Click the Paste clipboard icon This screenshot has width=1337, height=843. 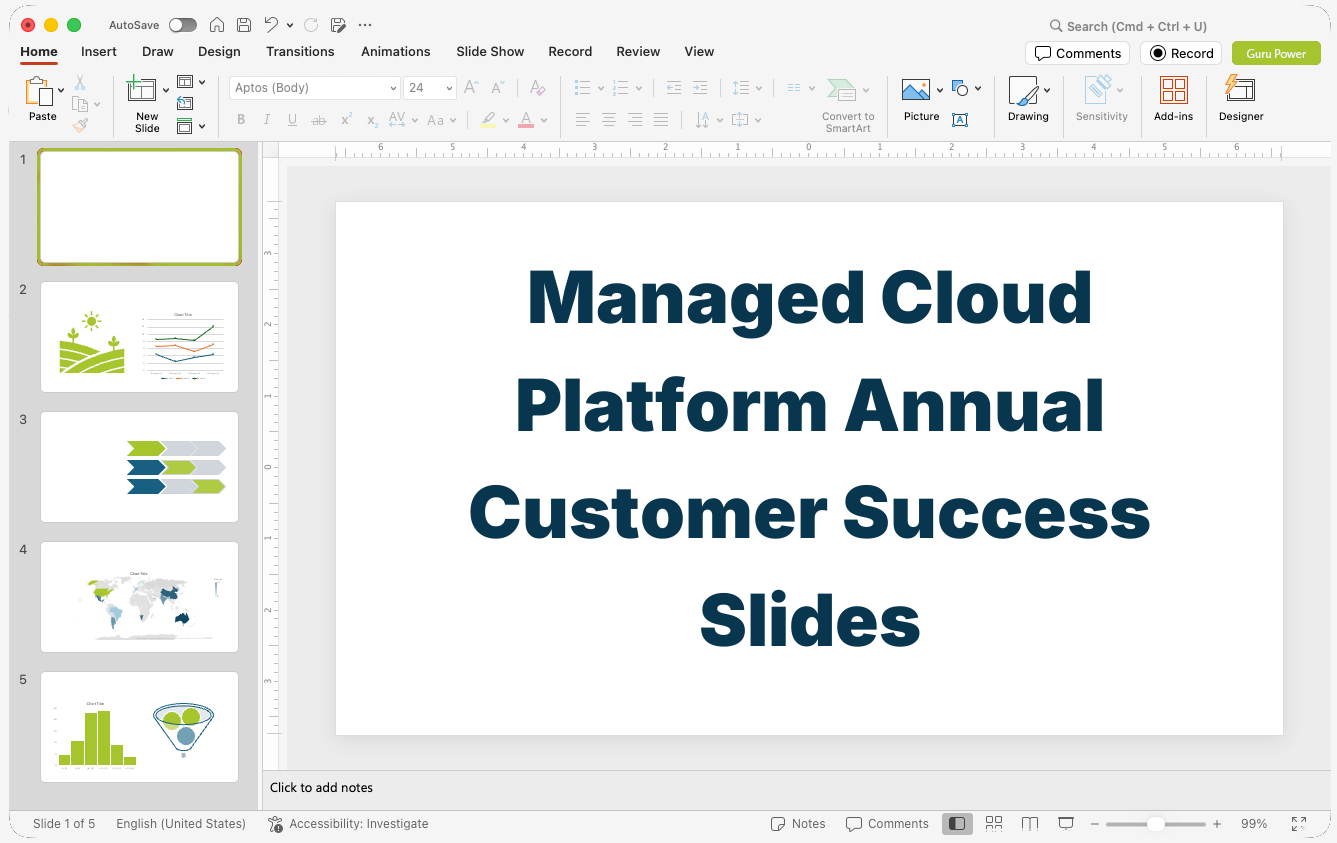pyautogui.click(x=39, y=92)
